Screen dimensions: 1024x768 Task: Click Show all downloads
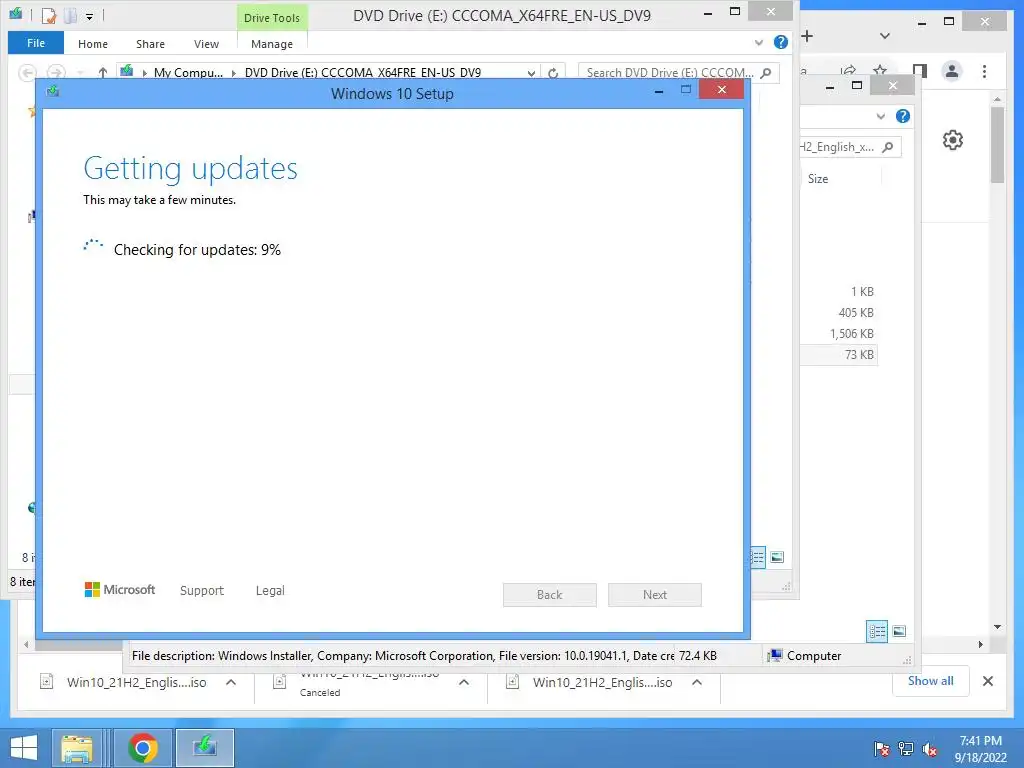point(930,681)
